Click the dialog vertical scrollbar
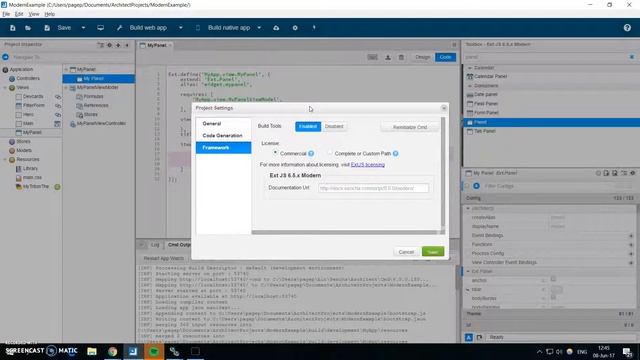 point(443,171)
